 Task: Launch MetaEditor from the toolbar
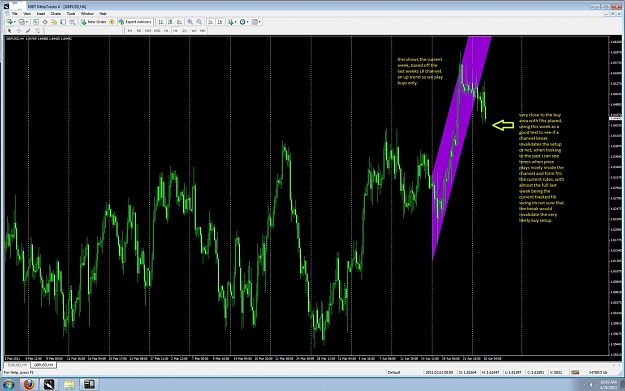click(112, 22)
